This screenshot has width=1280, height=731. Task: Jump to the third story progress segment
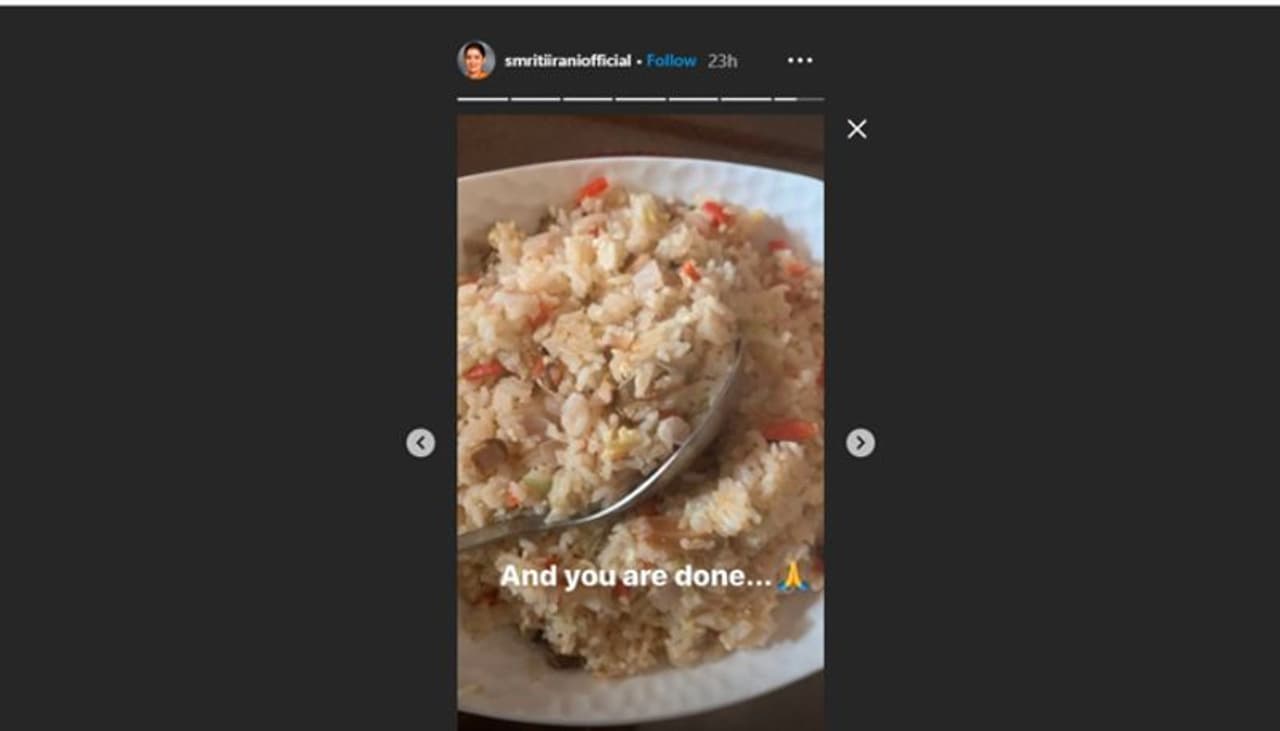588,99
